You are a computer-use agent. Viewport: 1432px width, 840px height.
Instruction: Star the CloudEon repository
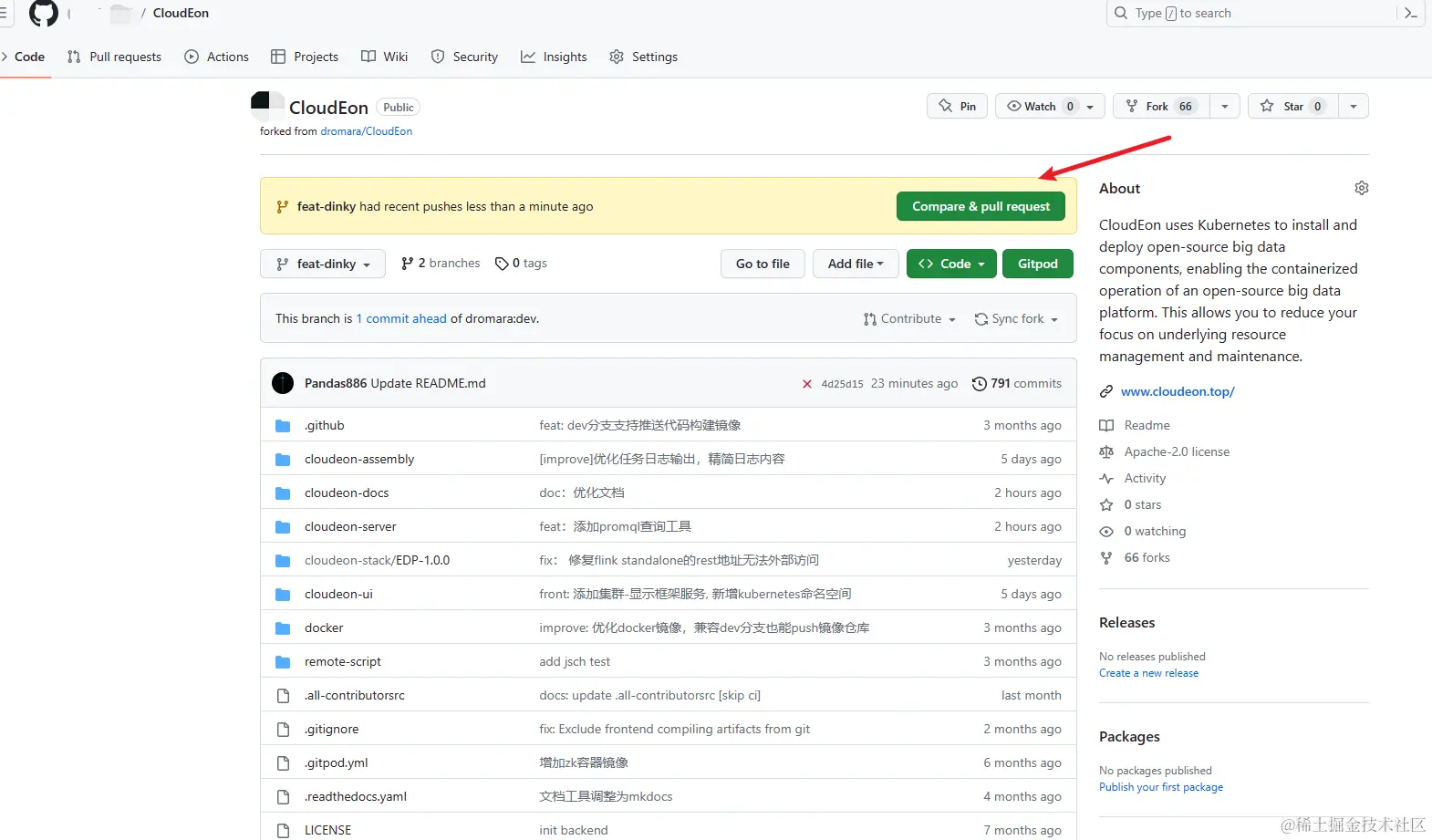click(x=1293, y=106)
